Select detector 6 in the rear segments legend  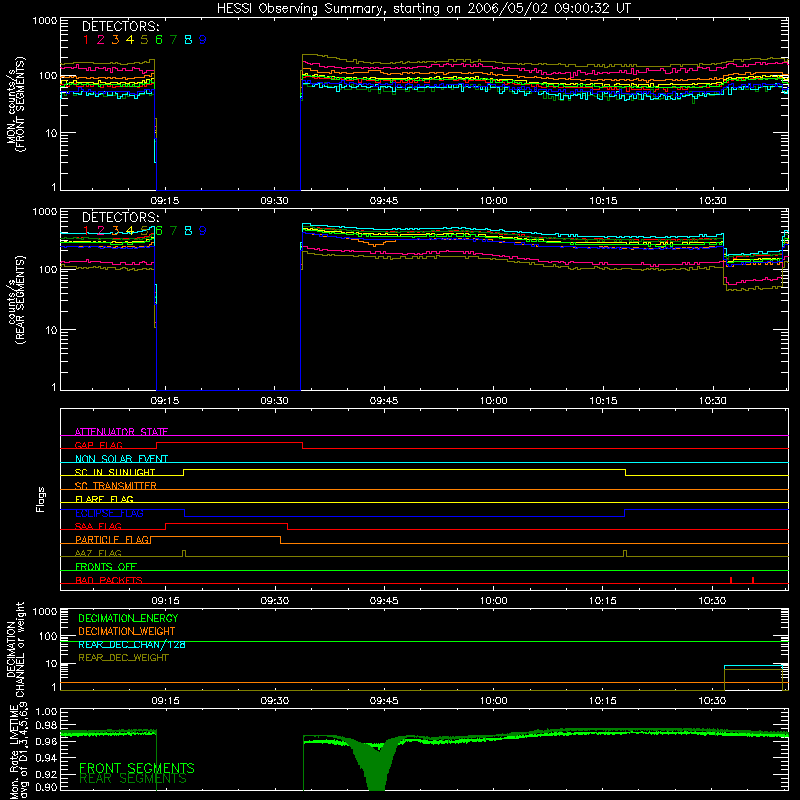point(159,231)
